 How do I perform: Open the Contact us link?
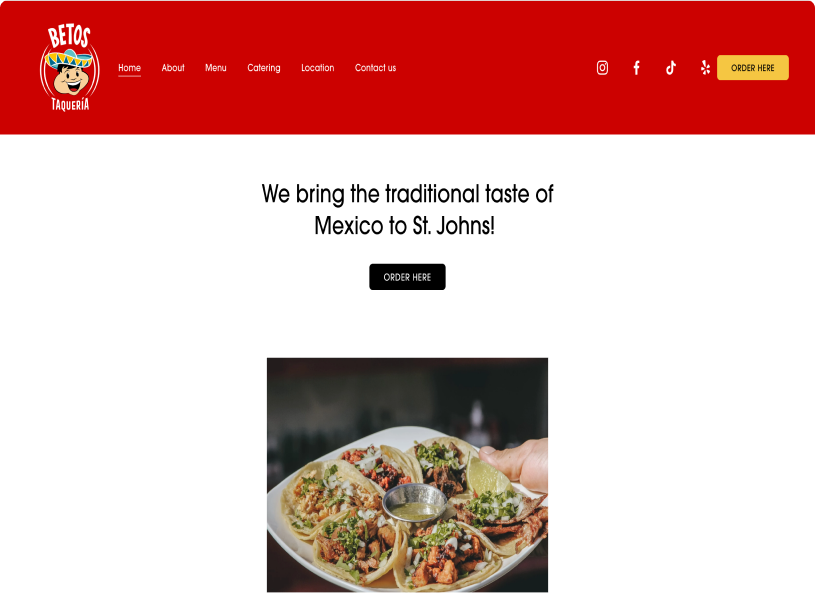tap(375, 68)
